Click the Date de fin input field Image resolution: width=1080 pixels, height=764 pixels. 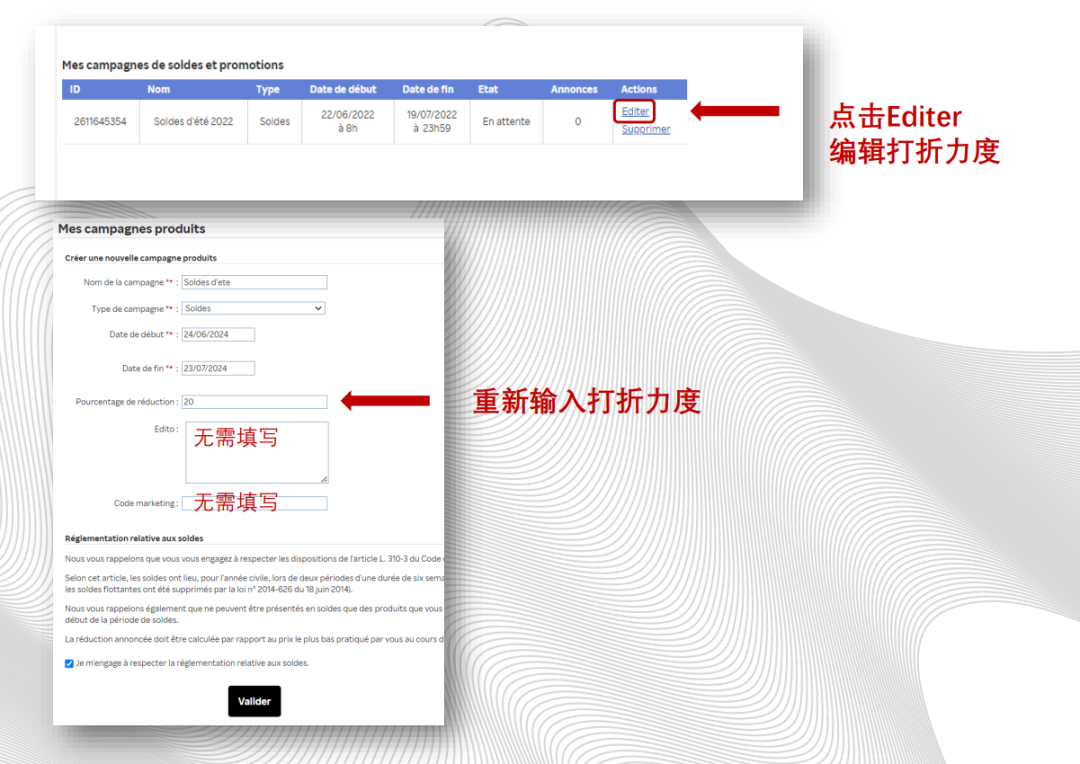(218, 368)
